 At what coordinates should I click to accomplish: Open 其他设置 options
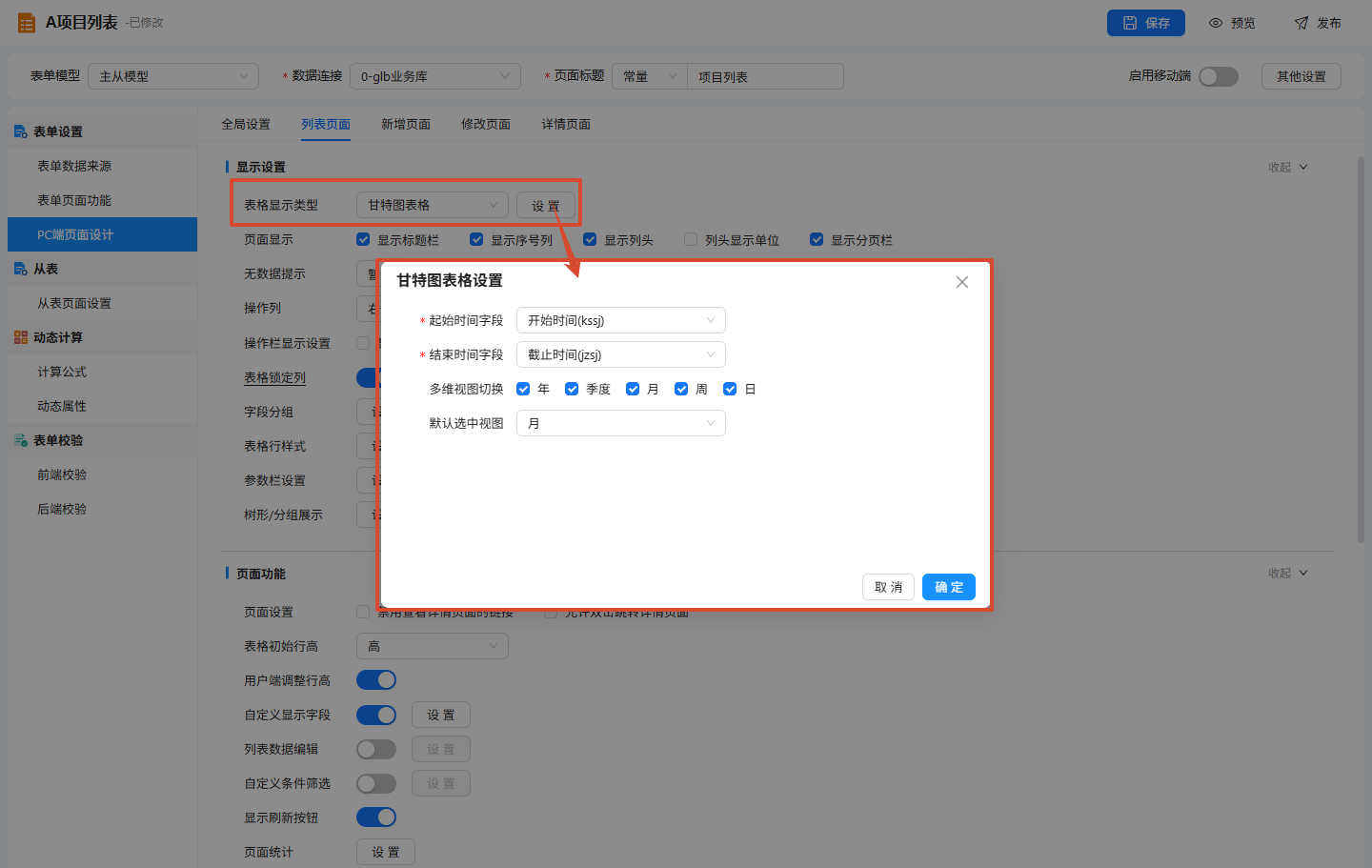(x=1301, y=76)
